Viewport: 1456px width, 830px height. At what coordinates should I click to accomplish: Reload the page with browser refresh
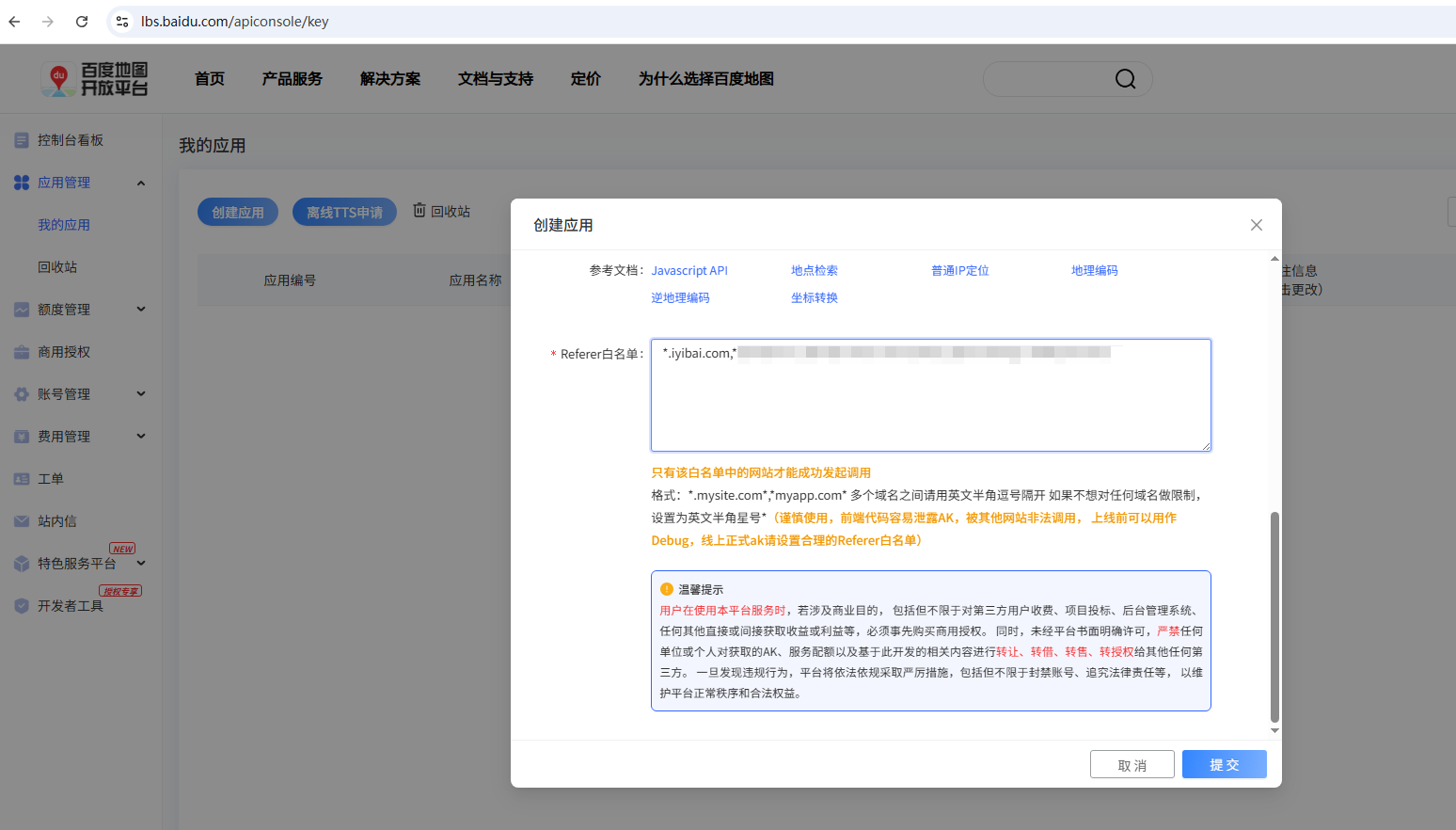tap(82, 22)
